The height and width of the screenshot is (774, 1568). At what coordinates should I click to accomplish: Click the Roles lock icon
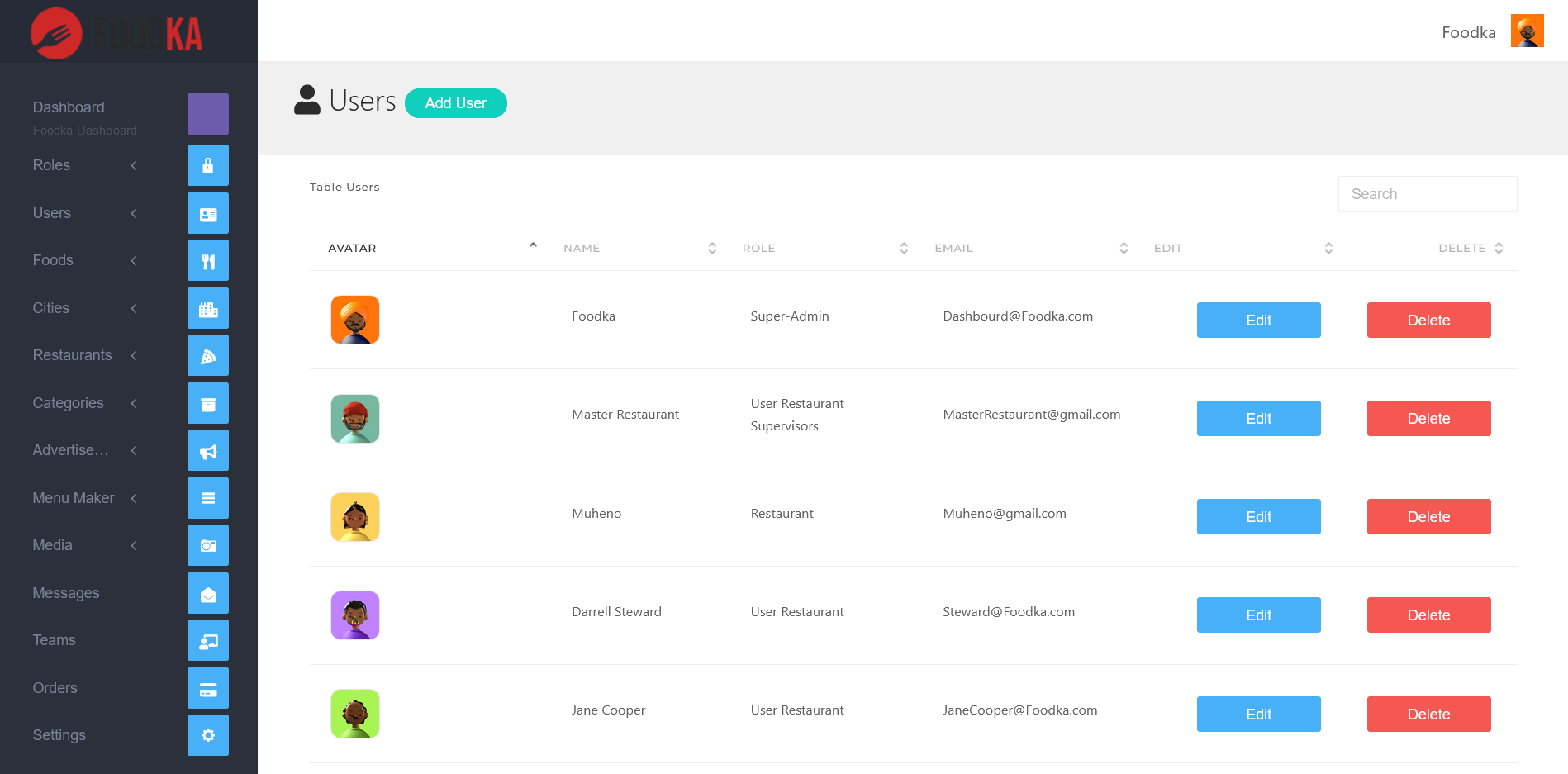[x=208, y=165]
